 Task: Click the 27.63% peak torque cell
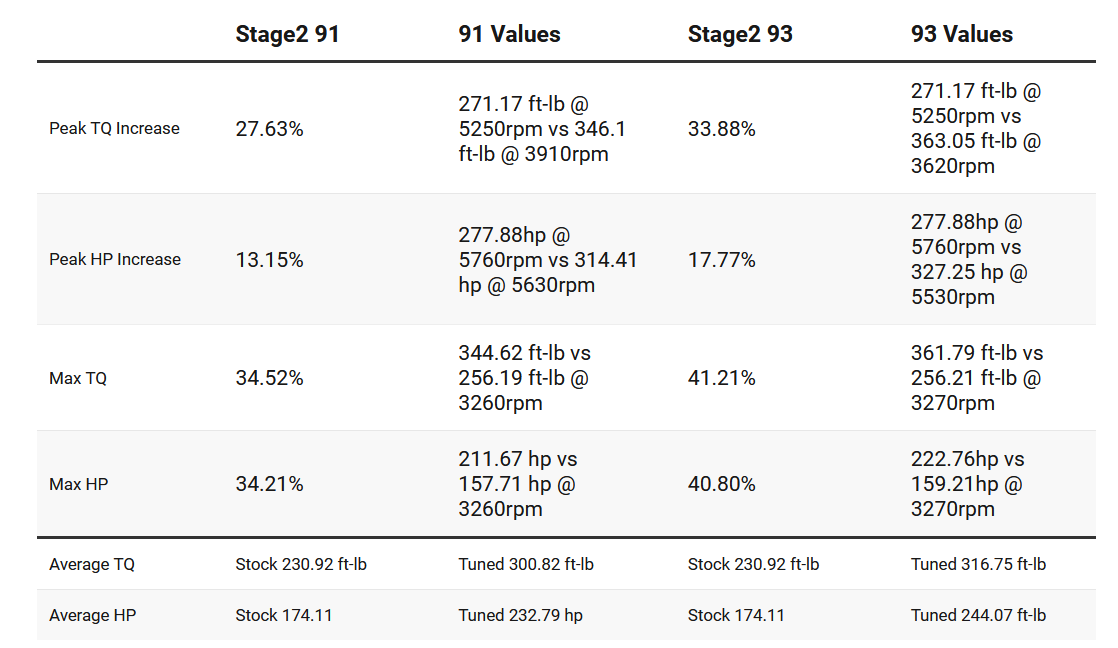coord(269,129)
